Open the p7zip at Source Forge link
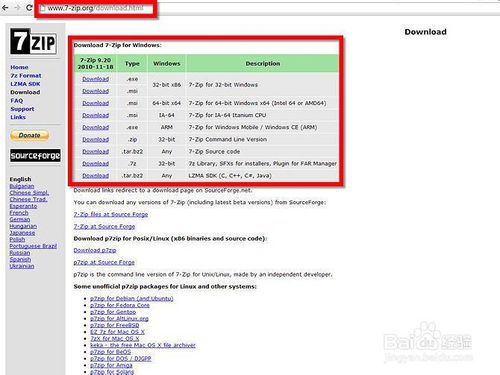The image size is (500, 375). tap(104, 262)
